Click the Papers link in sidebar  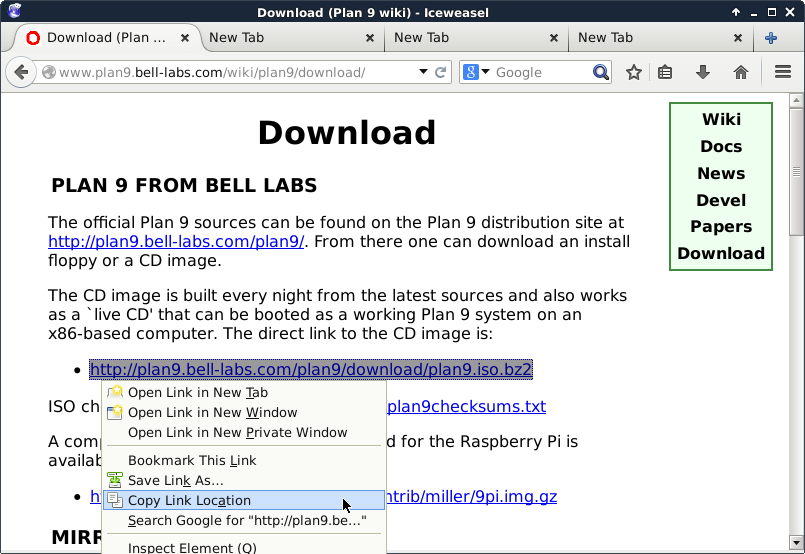720,226
